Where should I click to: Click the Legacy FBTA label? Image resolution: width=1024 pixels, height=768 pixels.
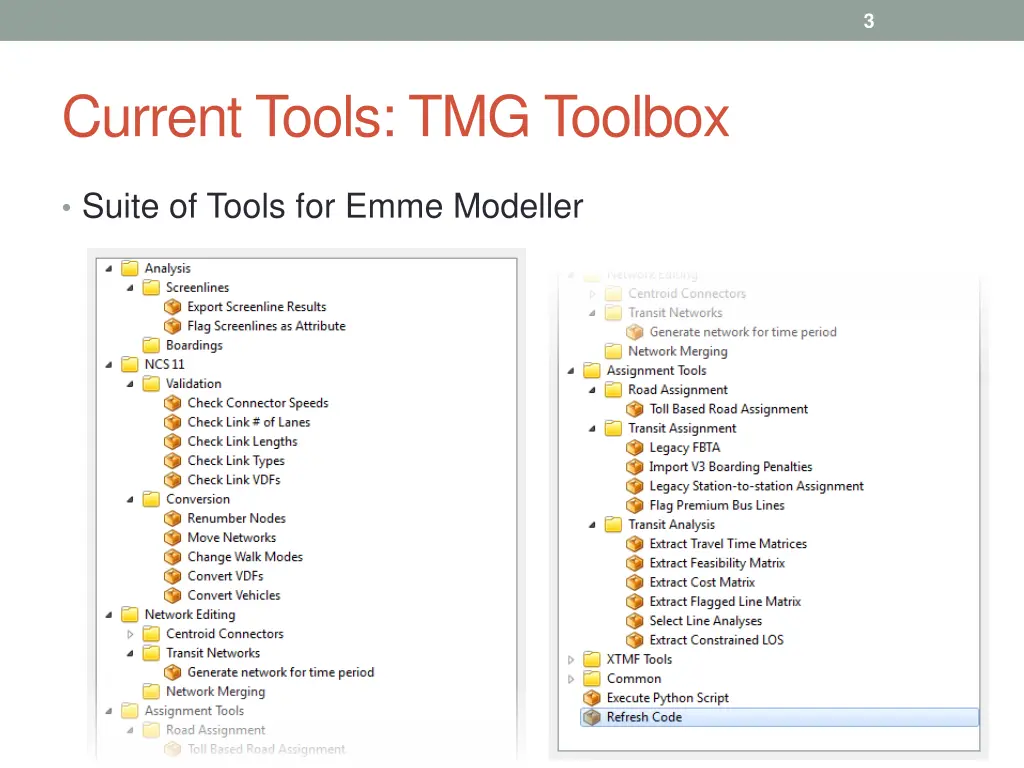(684, 447)
